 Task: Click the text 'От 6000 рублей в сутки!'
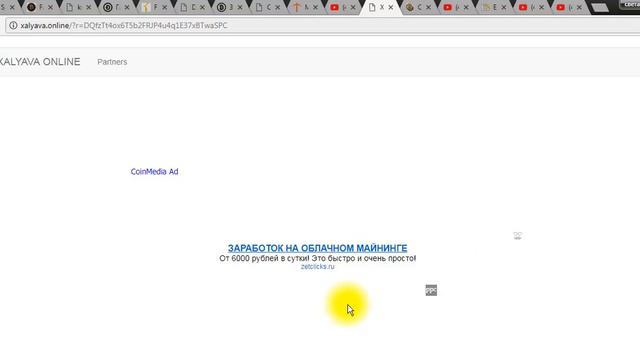264,258
